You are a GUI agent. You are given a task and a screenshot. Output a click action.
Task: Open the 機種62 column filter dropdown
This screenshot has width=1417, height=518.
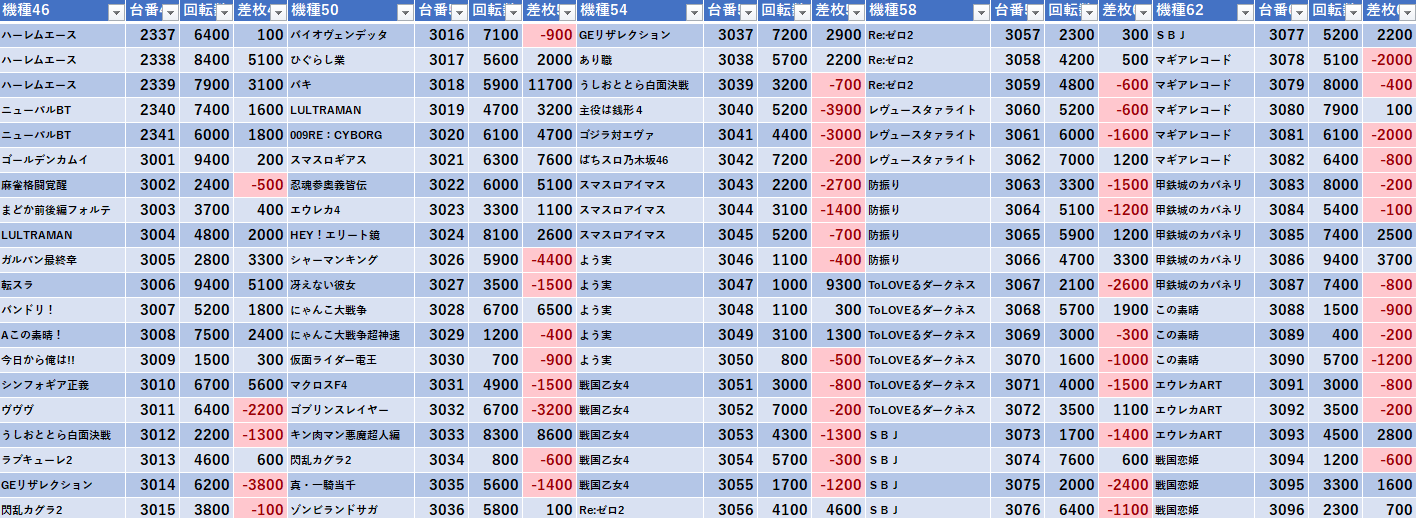pos(1243,12)
